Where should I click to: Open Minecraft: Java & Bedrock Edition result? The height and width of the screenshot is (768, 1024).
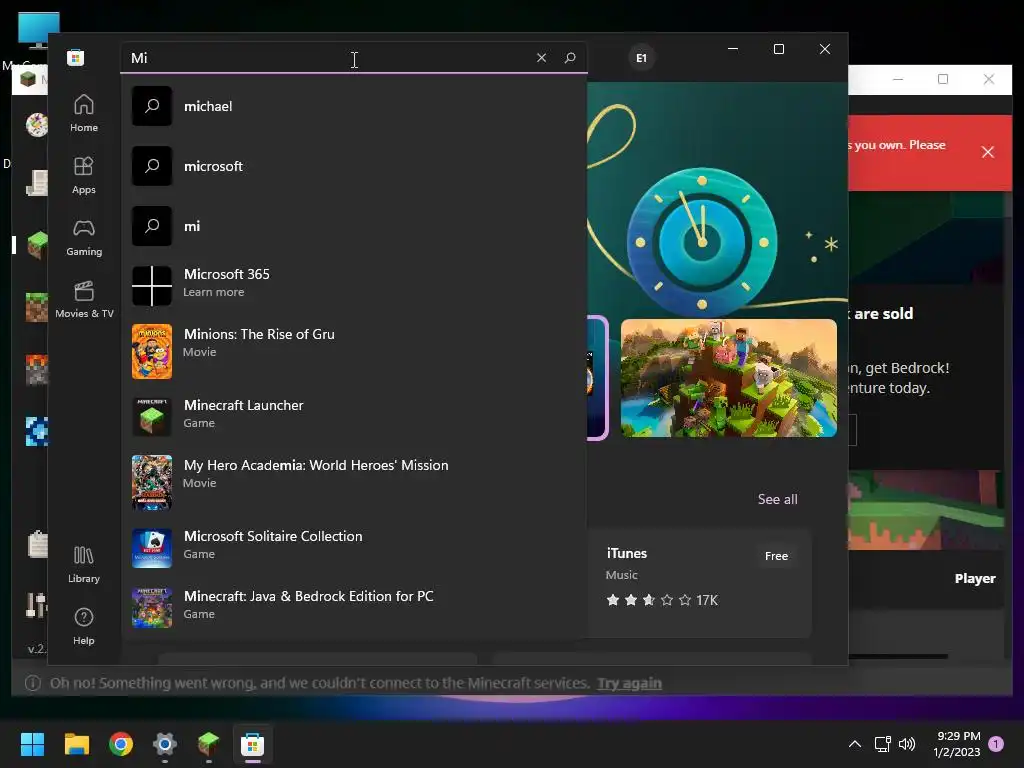[353, 607]
